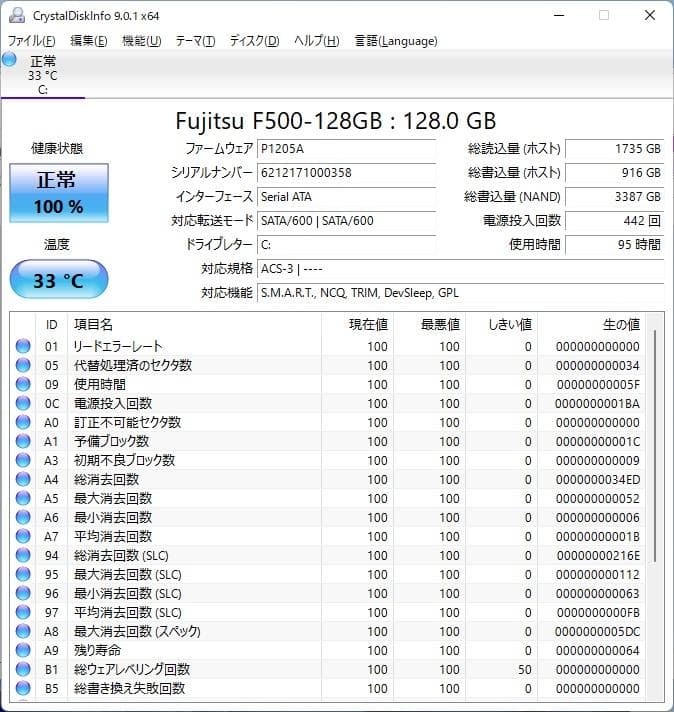The width and height of the screenshot is (674, 712).
Task: Minimize the CrystalDiskInfo window
Action: pos(559,15)
